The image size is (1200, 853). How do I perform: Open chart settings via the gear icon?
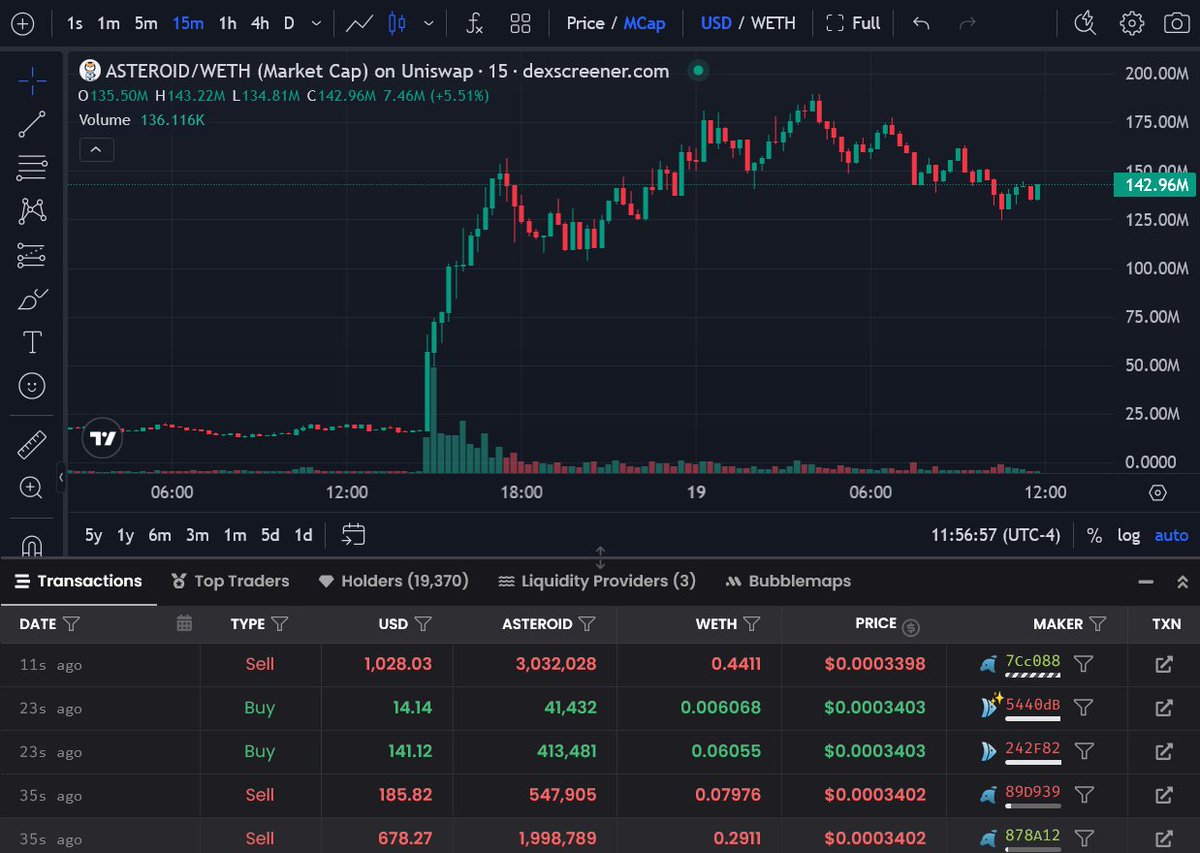(1131, 23)
